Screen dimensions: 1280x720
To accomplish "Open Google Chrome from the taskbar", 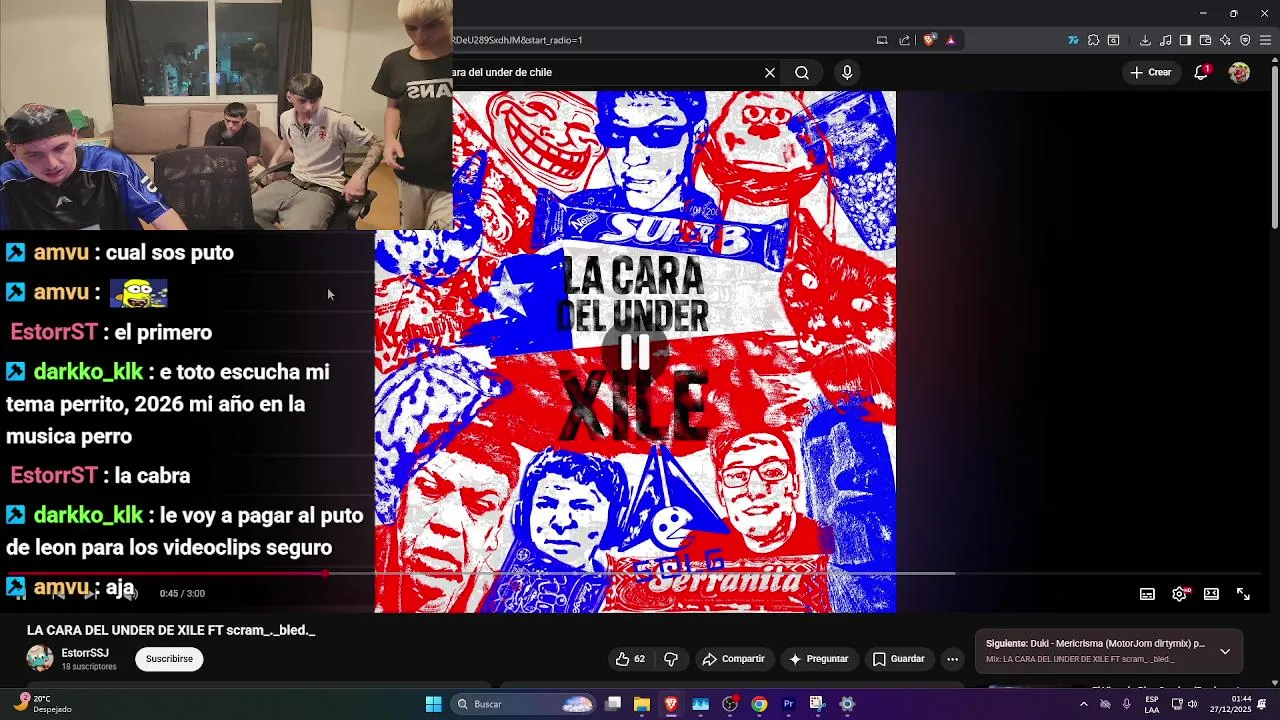I will [759, 704].
